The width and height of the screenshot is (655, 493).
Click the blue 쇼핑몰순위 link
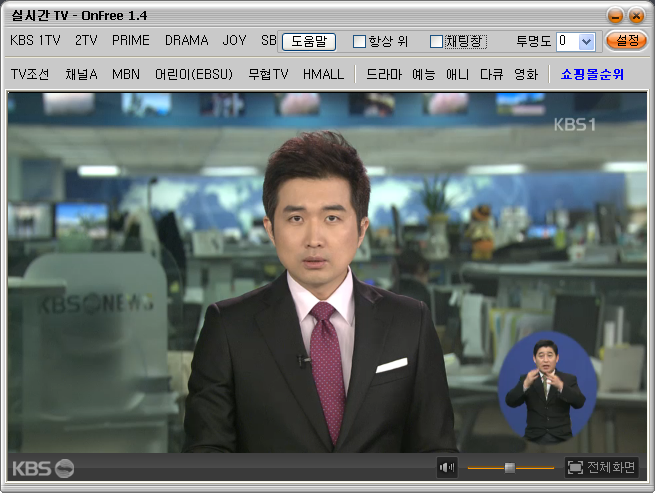pos(592,74)
